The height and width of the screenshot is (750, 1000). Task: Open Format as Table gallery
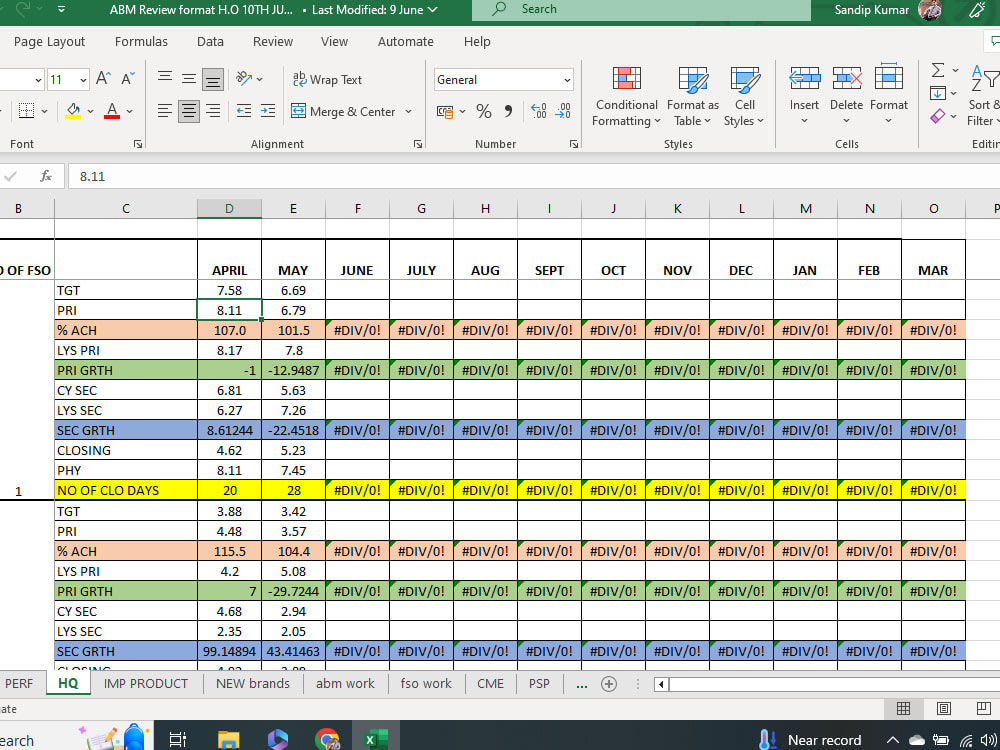693,96
